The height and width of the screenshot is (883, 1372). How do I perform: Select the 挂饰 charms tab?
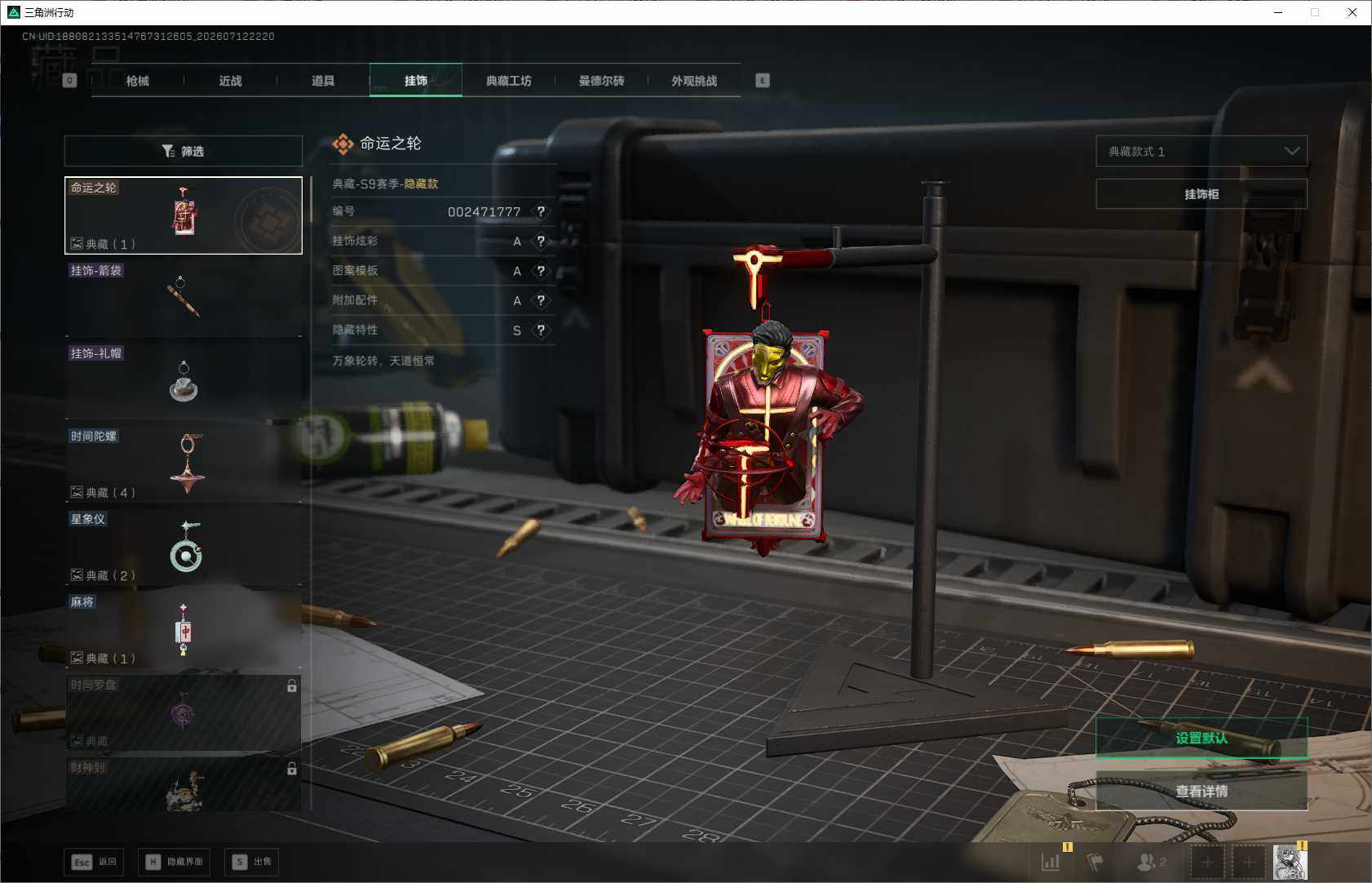(x=416, y=81)
